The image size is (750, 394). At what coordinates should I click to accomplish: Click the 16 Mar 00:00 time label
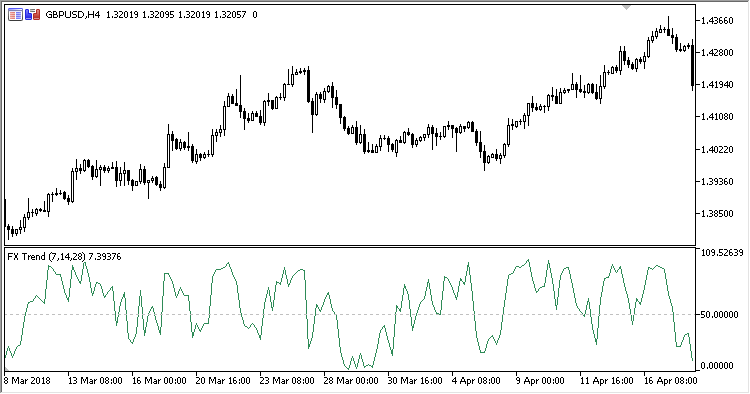[x=159, y=381]
